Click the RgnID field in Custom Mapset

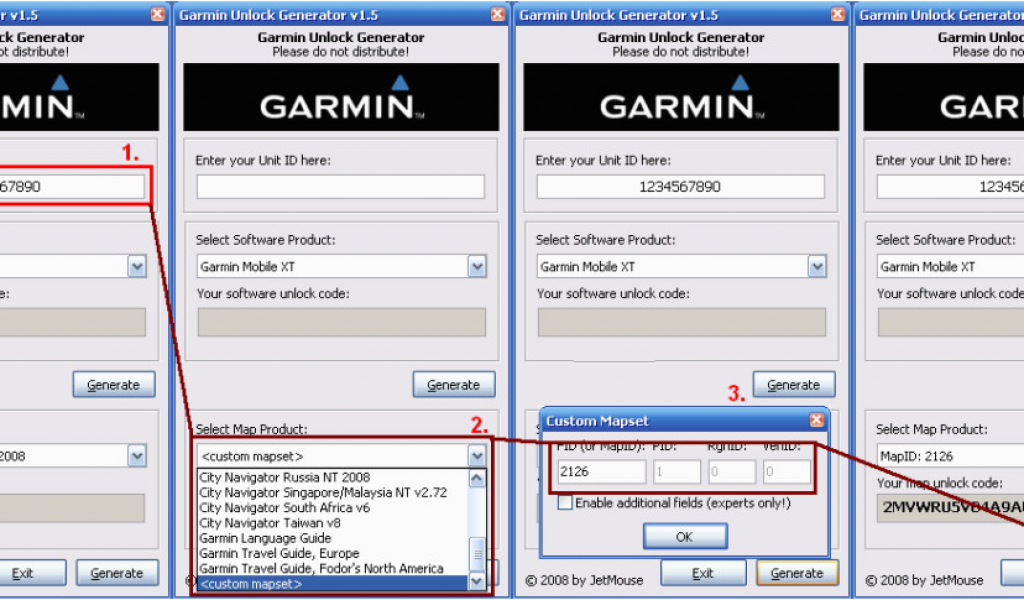point(732,471)
